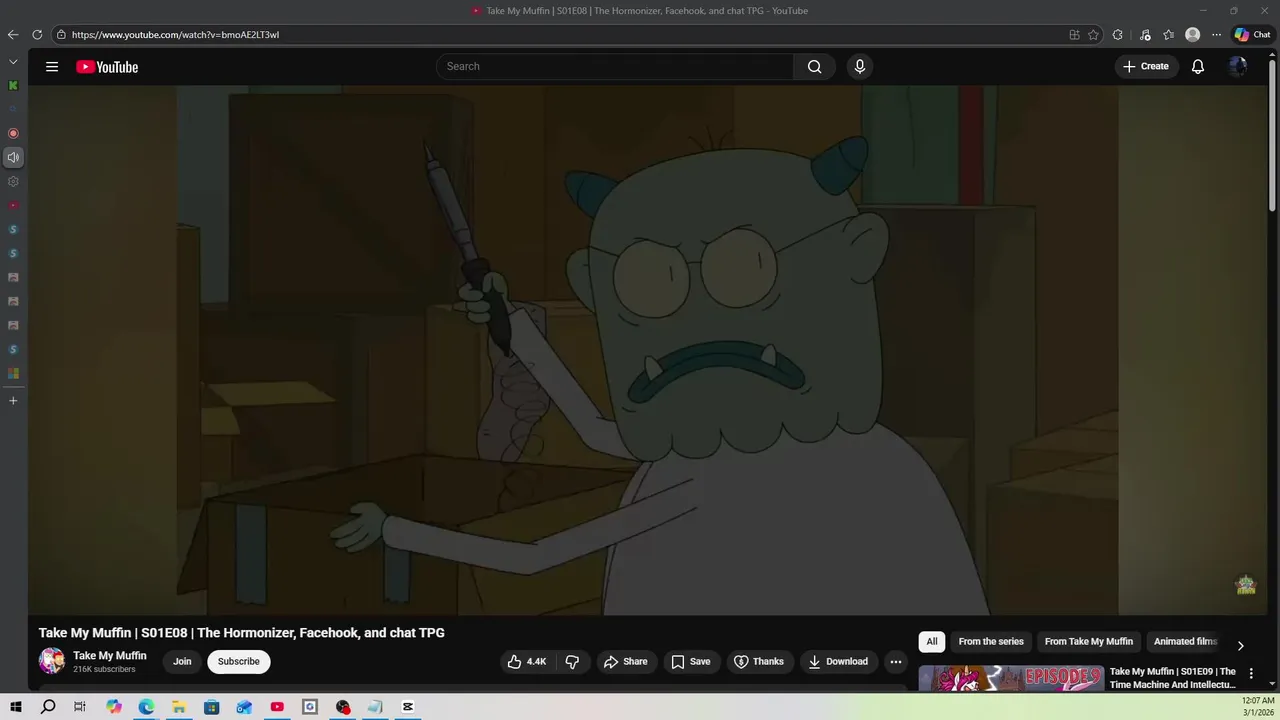Open the Create menu button

[1146, 67]
